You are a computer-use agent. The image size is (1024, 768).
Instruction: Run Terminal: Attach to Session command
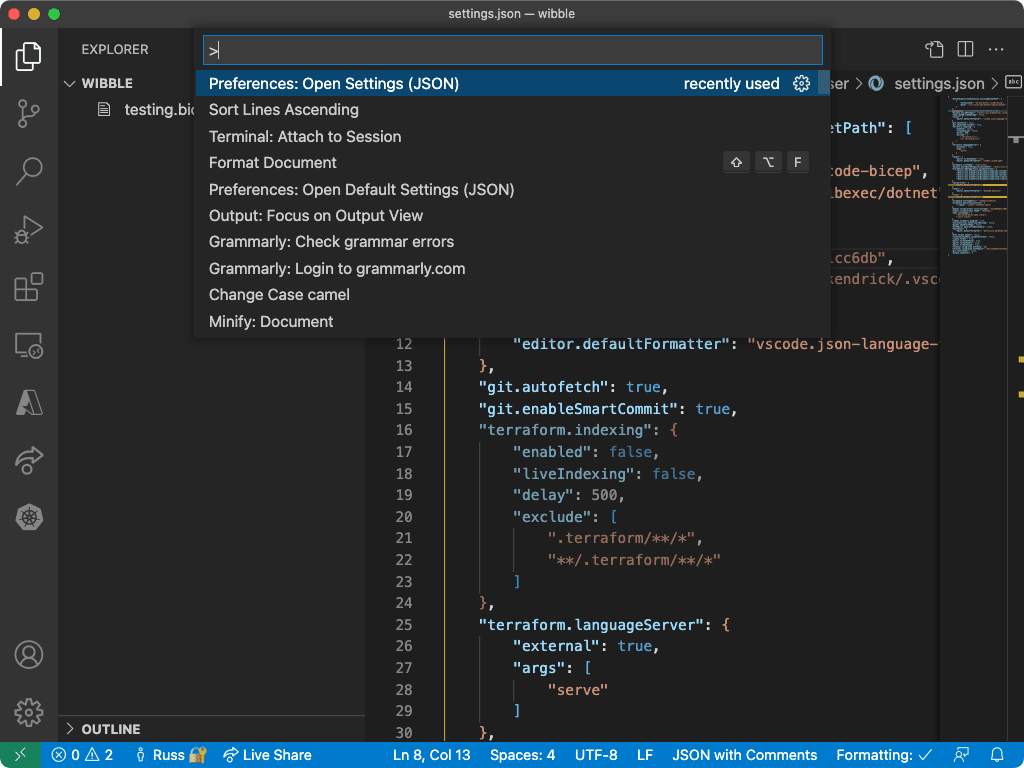pos(513,136)
